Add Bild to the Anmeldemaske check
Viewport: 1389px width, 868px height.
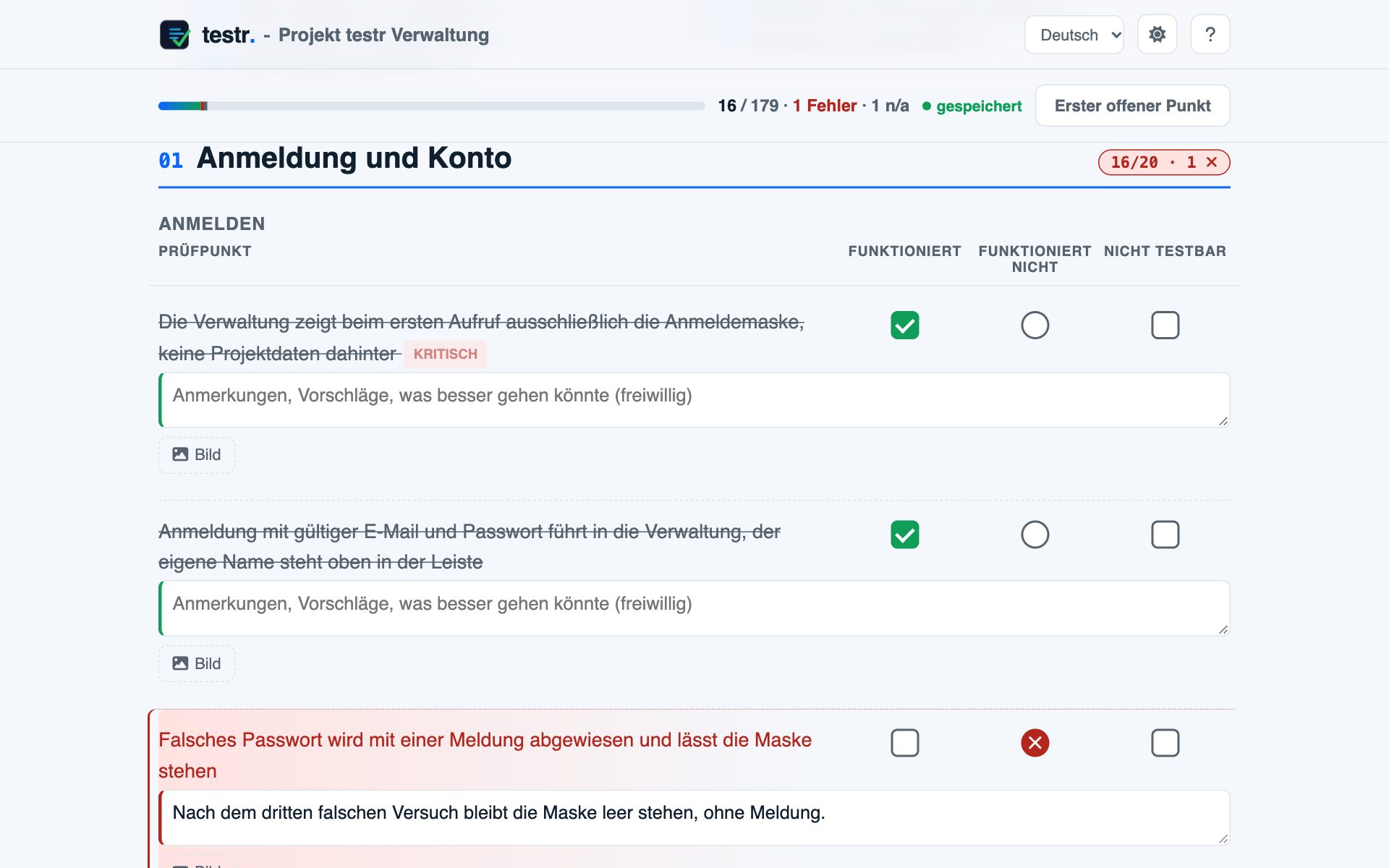click(197, 455)
